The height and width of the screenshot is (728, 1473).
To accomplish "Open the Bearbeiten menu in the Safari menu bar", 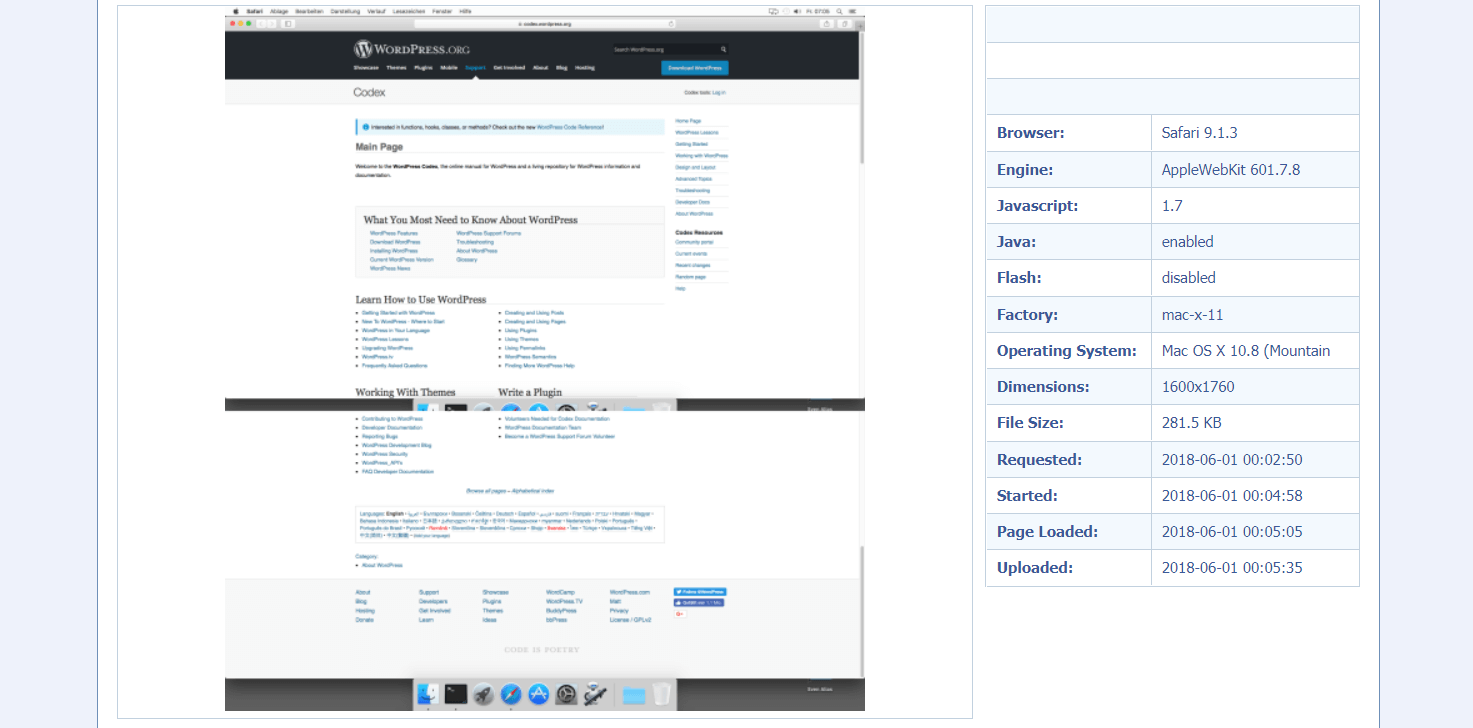I will tap(310, 11).
